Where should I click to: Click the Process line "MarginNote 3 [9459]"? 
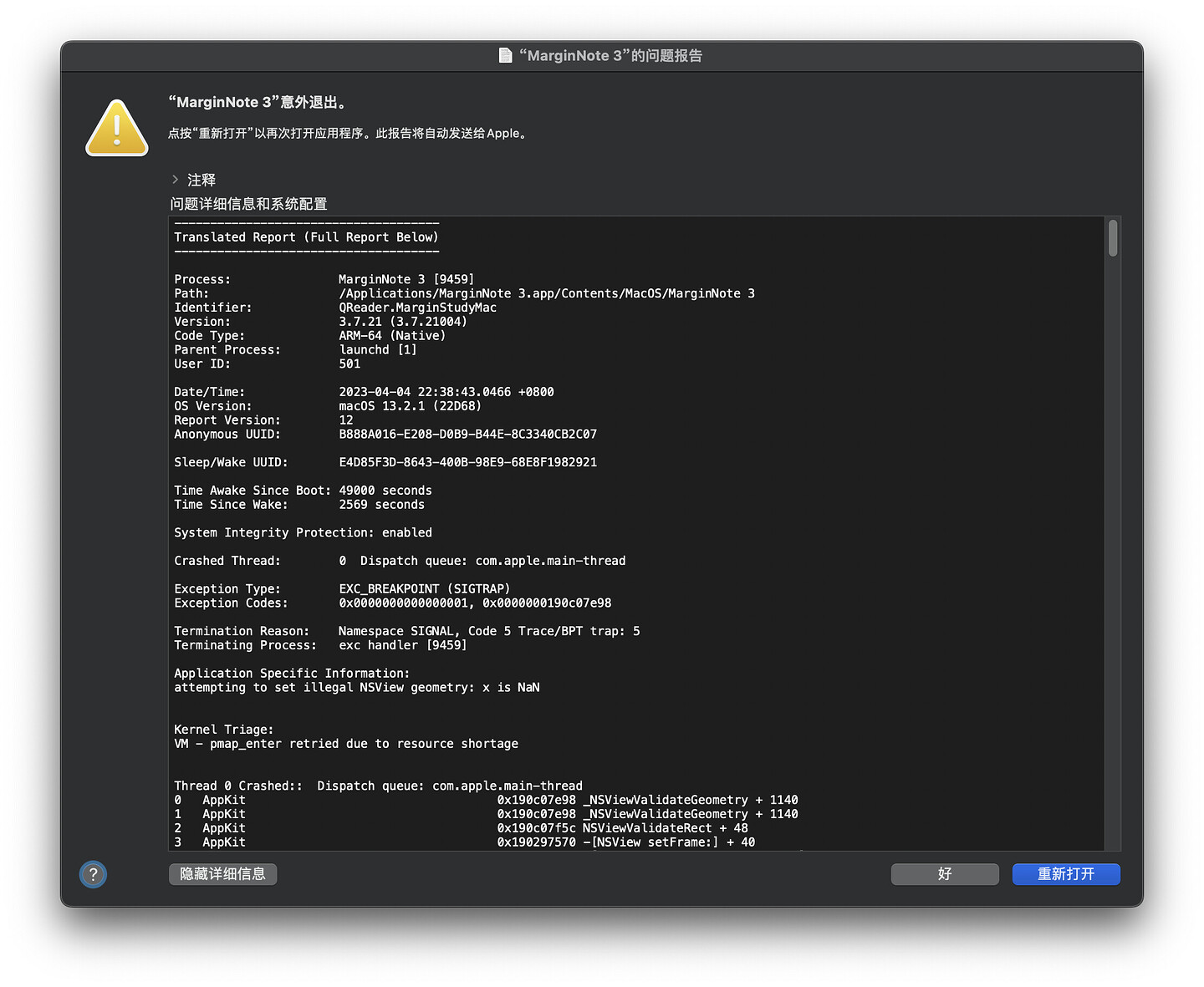point(406,279)
